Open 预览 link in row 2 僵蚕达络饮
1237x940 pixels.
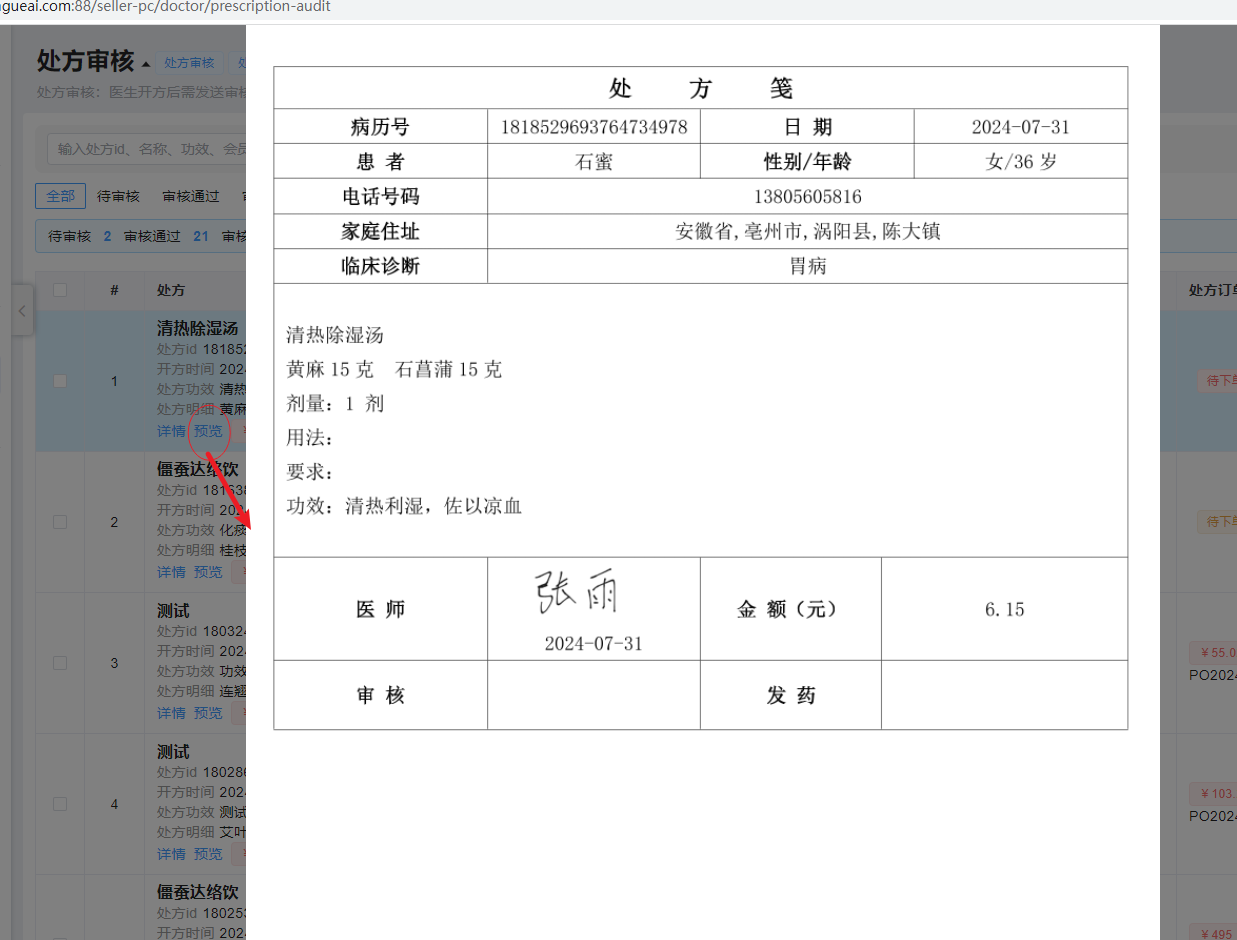click(208, 572)
